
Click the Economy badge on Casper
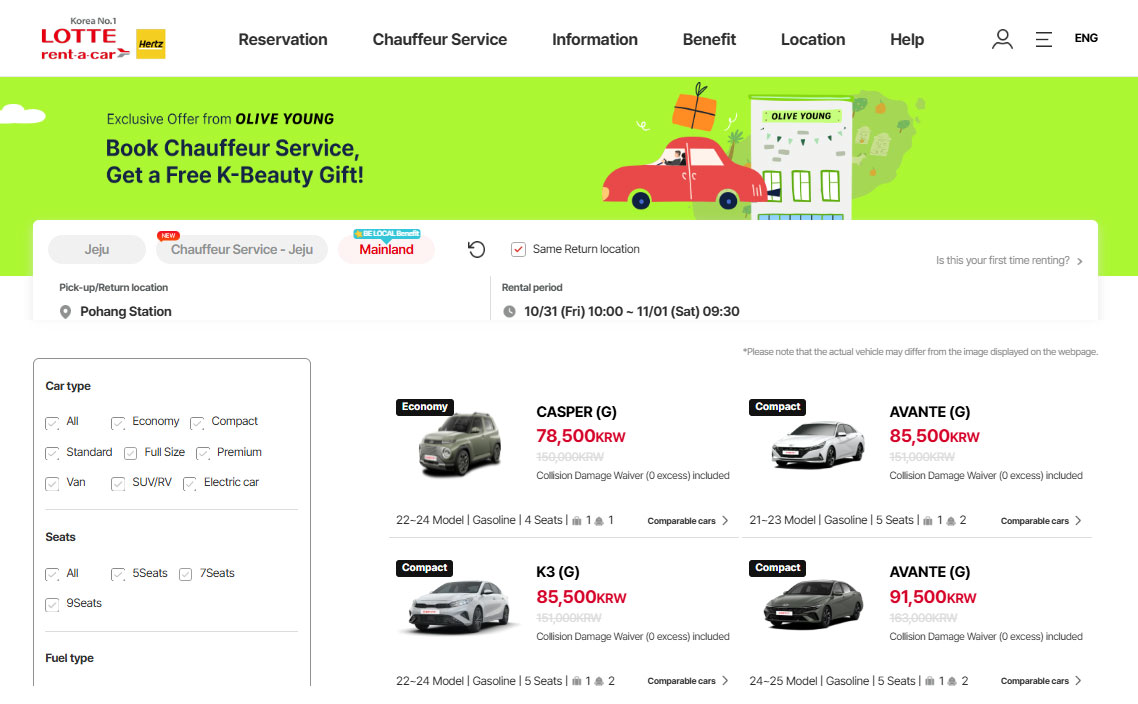point(425,406)
